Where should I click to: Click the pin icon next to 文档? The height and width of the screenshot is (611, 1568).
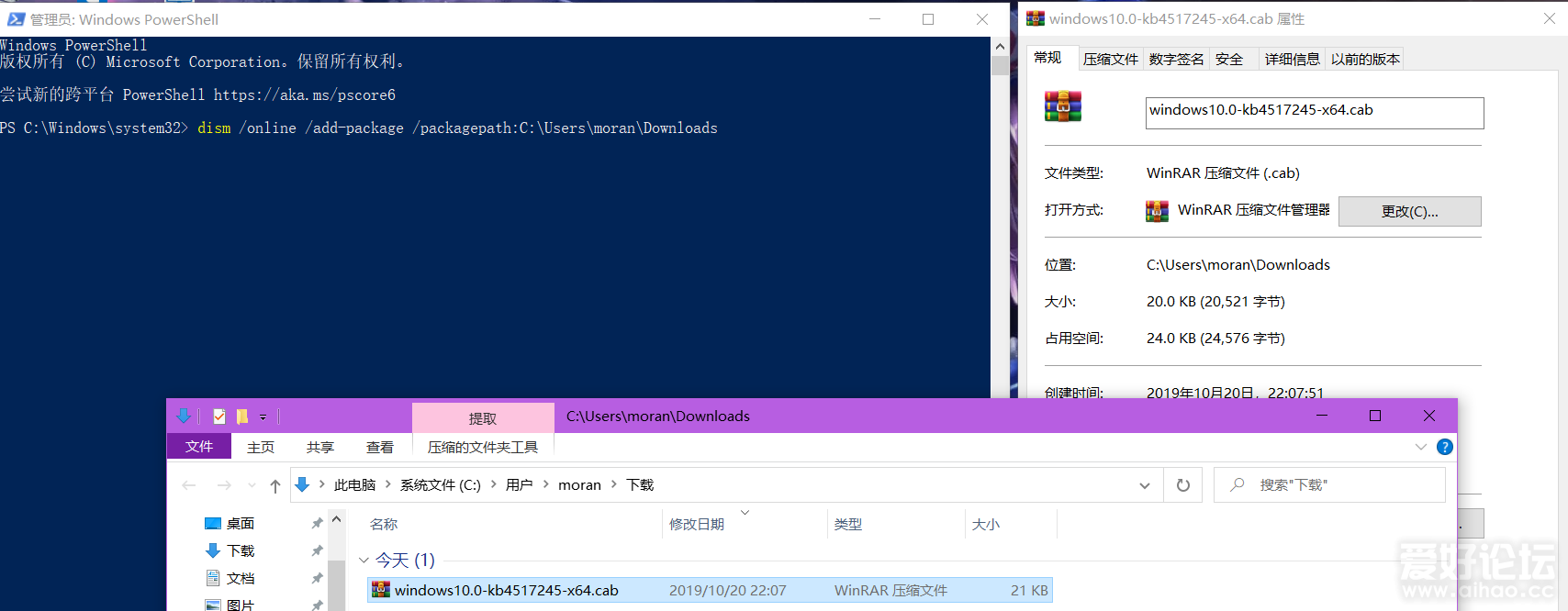coord(317,578)
